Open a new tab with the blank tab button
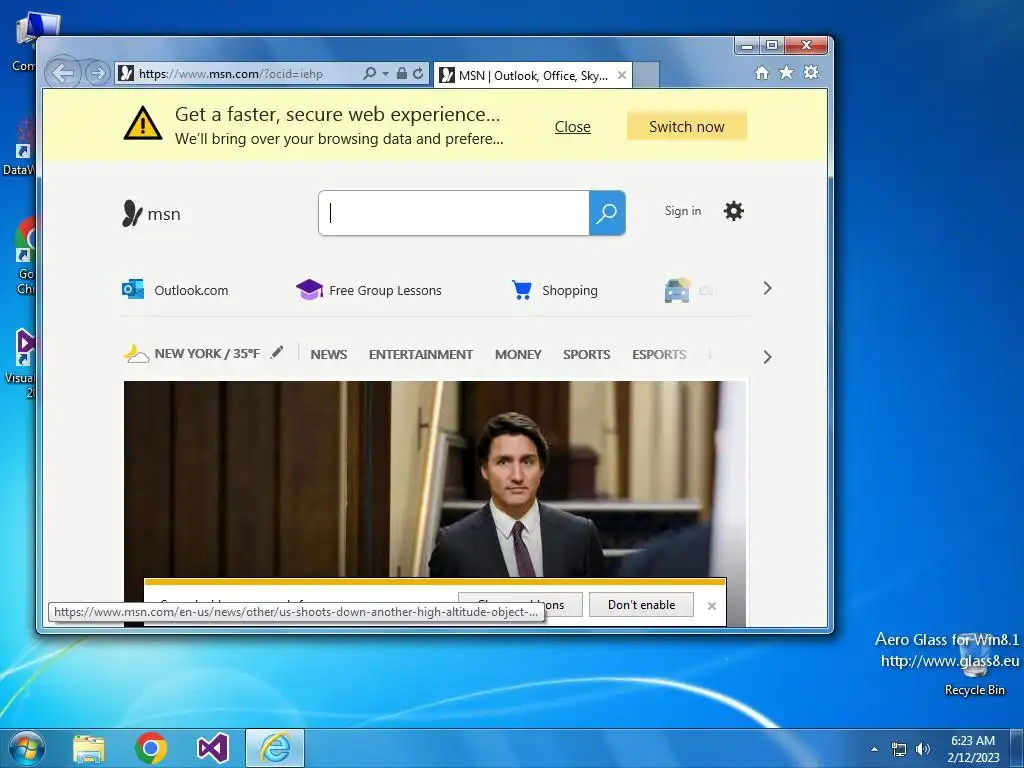 (x=646, y=75)
